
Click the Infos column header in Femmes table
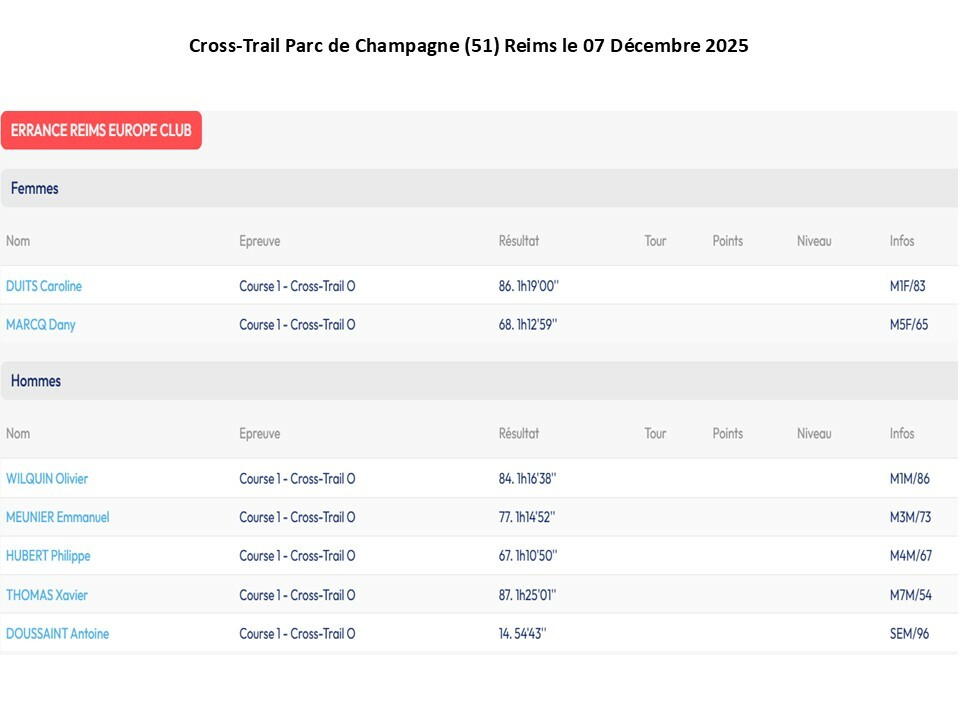pos(902,241)
